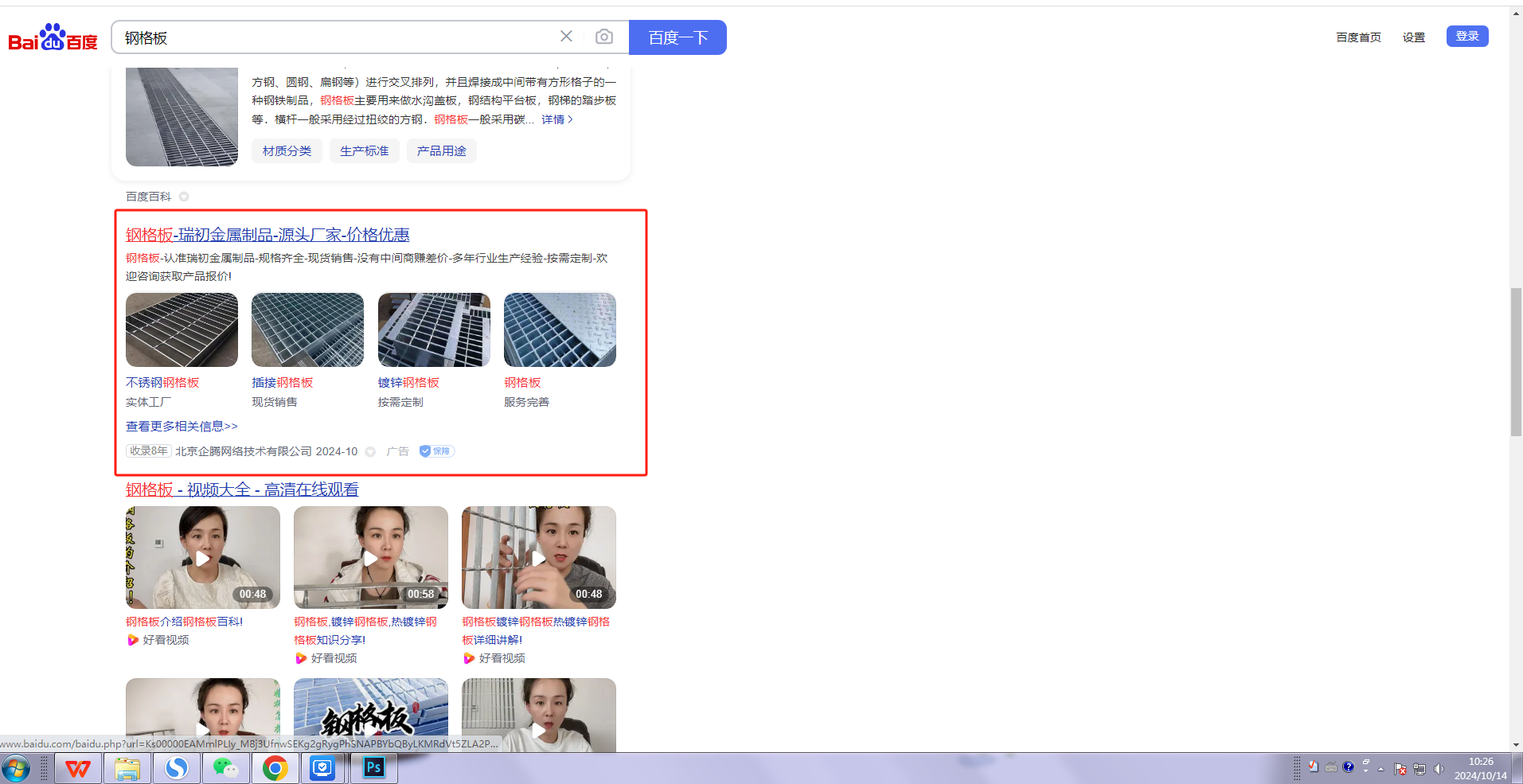Open 钢格板介绍钢格板百科! video title
The width and height of the screenshot is (1523, 784).
coord(184,622)
